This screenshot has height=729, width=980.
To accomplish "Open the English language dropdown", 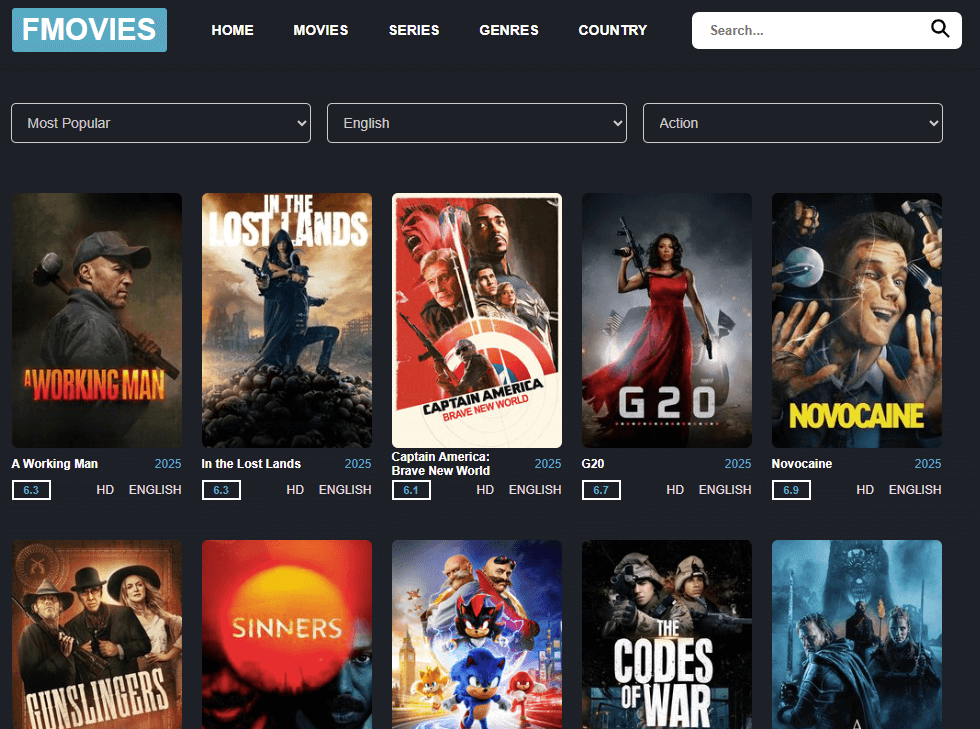I will pyautogui.click(x=477, y=123).
